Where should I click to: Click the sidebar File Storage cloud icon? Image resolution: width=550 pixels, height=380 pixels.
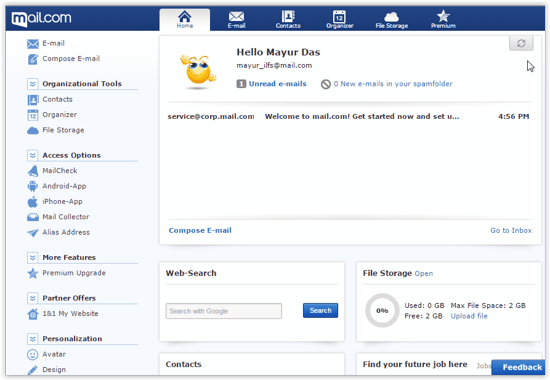pyautogui.click(x=33, y=131)
